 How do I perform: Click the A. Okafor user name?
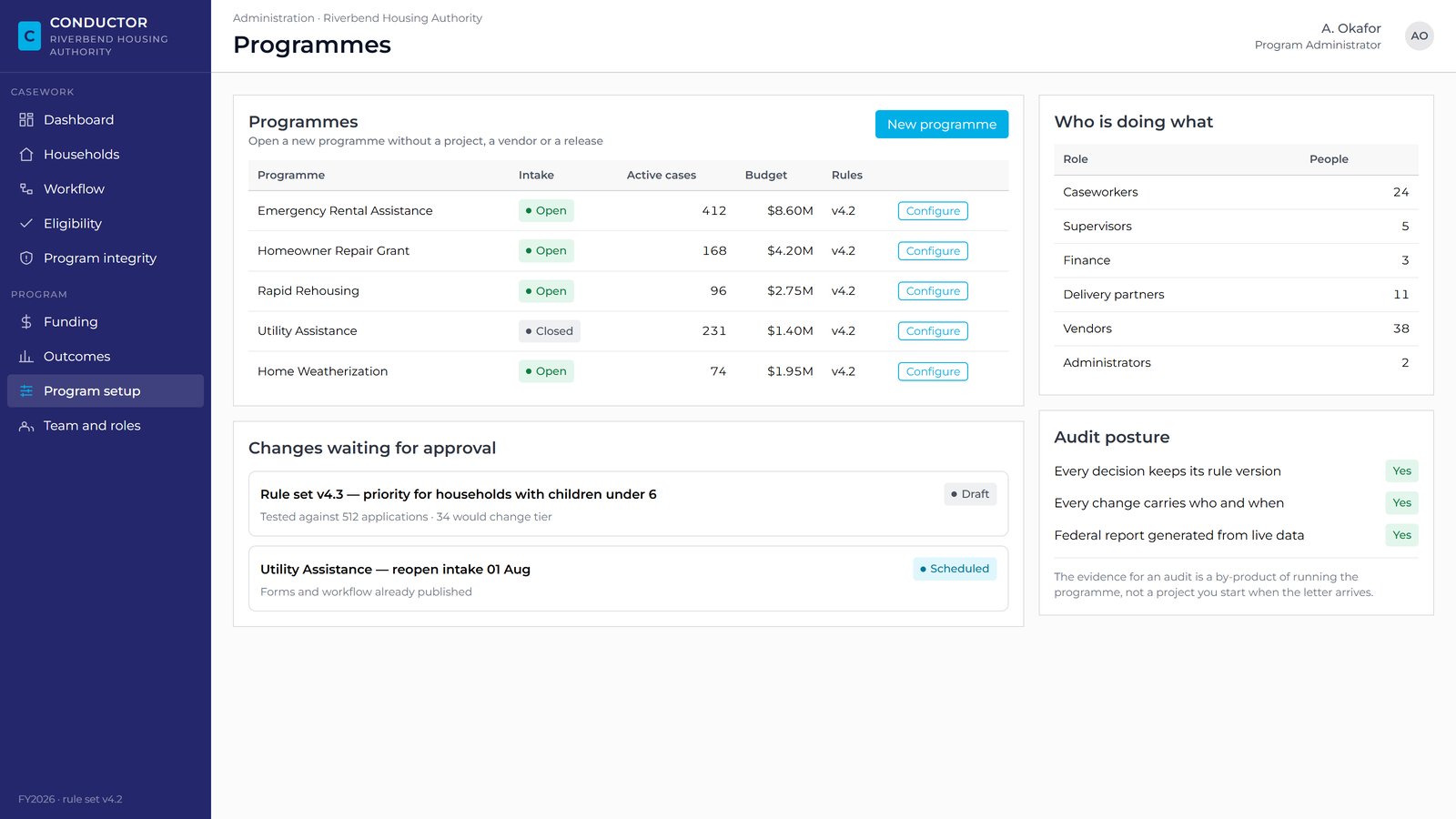1350,28
